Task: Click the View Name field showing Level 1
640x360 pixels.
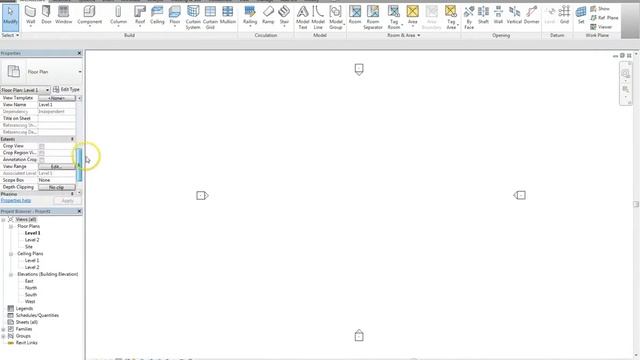Action: [x=57, y=105]
